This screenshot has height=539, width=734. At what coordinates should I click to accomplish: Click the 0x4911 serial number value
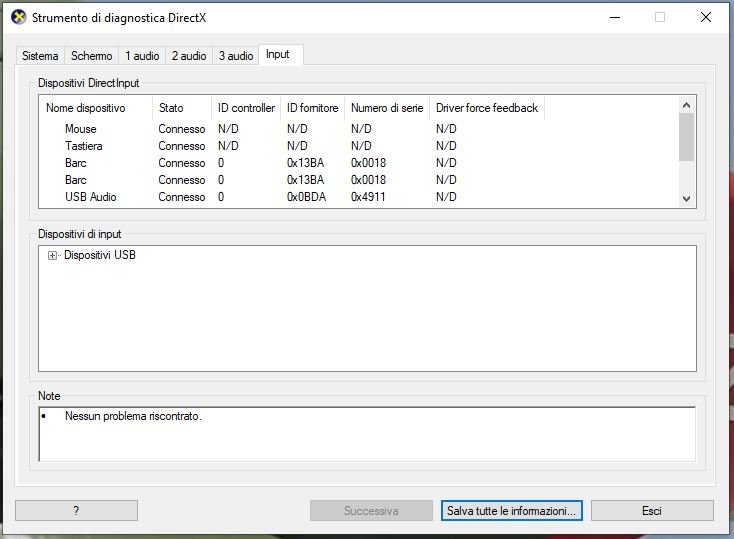[368, 197]
